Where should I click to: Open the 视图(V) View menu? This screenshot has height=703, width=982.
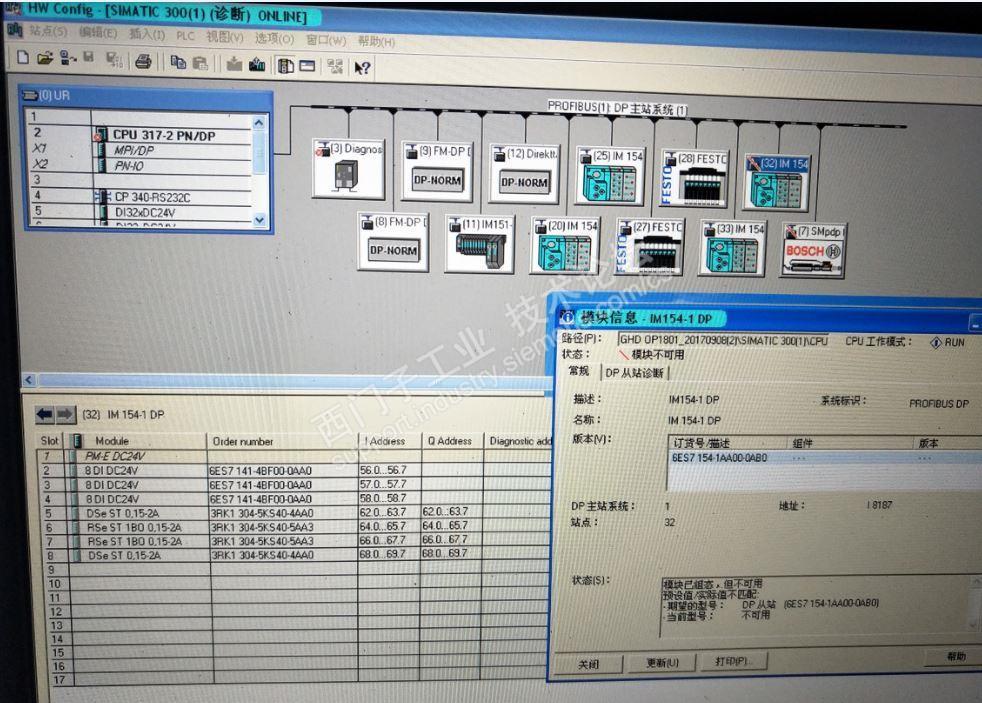click(x=225, y=38)
